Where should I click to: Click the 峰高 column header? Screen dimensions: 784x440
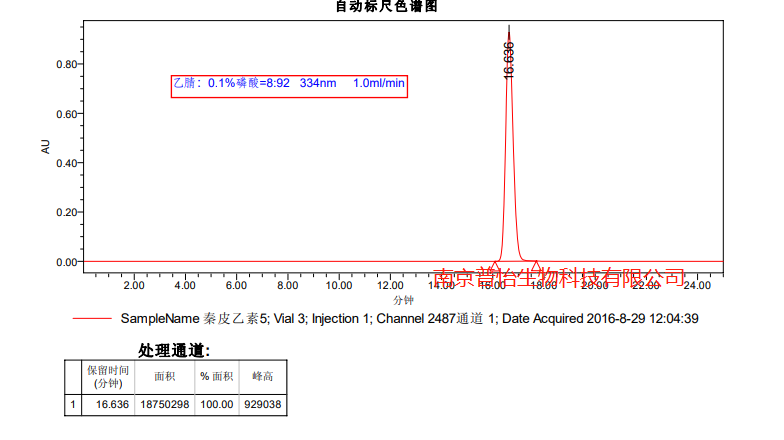pos(263,376)
